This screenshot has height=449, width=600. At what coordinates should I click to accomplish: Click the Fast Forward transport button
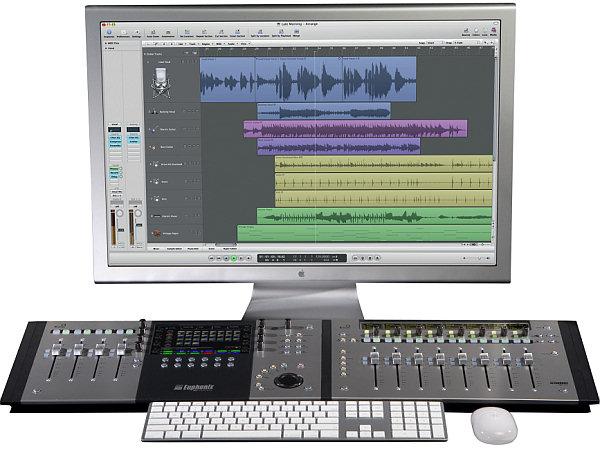click(x=219, y=258)
